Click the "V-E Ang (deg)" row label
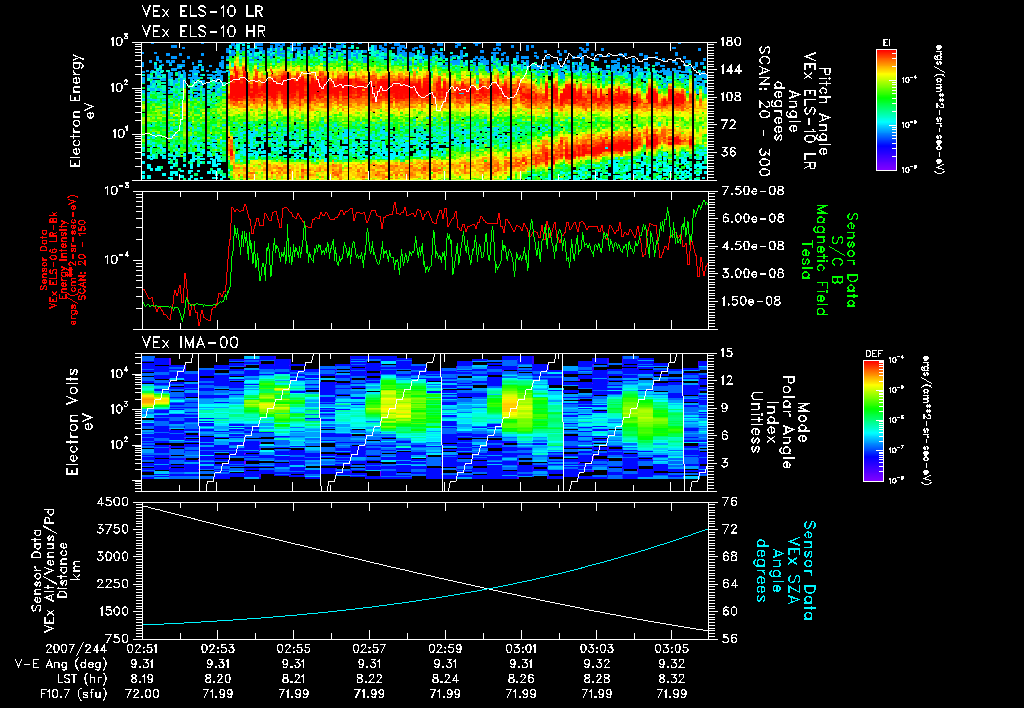This screenshot has width=1024, height=708. 61,664
